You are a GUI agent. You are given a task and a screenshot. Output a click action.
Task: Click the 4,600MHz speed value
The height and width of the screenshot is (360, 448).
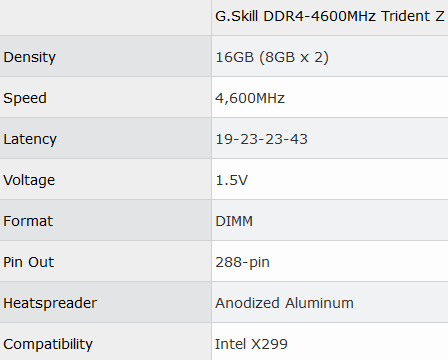(250, 98)
